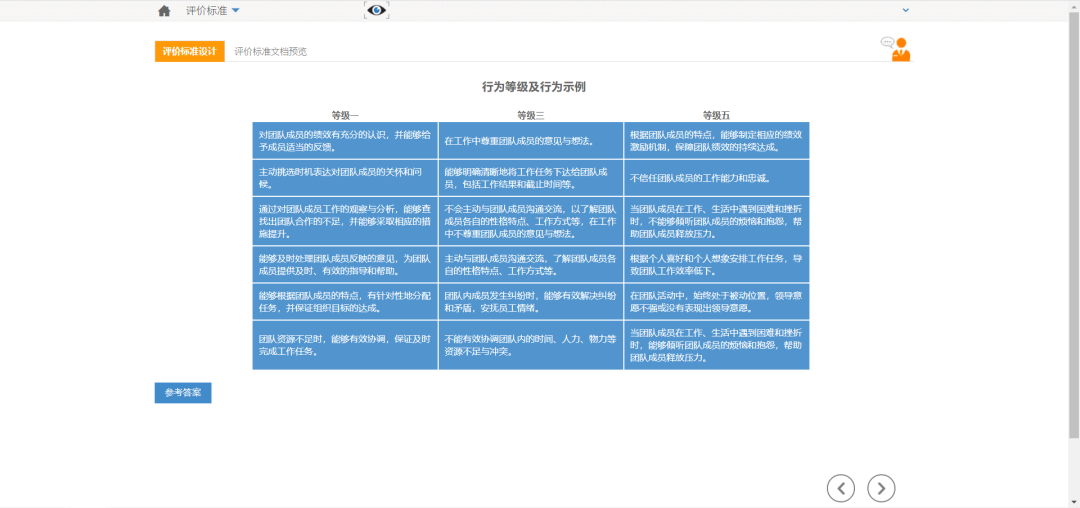
Task: Open the 评价标准文档预览 tab
Action: 270,51
